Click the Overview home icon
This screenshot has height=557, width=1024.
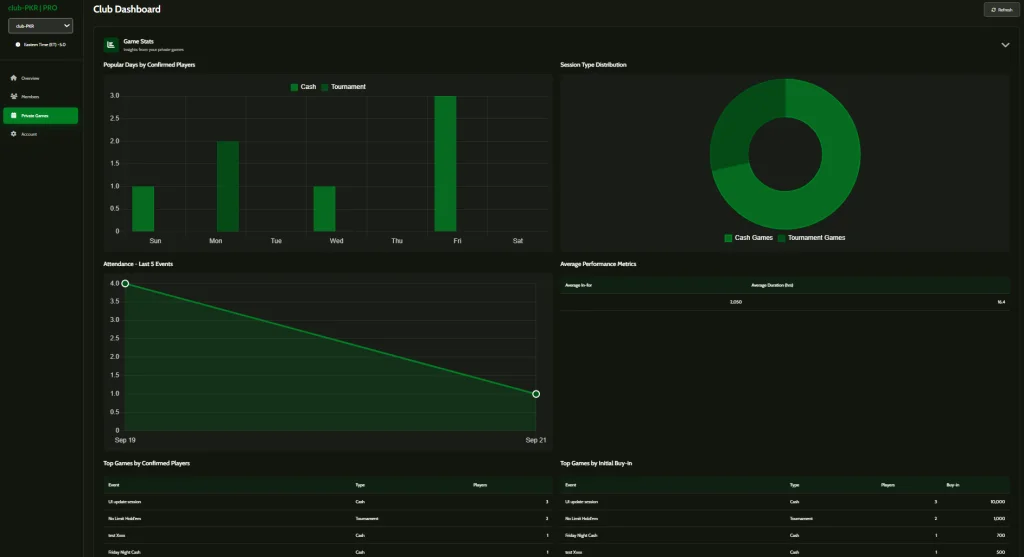coord(14,78)
